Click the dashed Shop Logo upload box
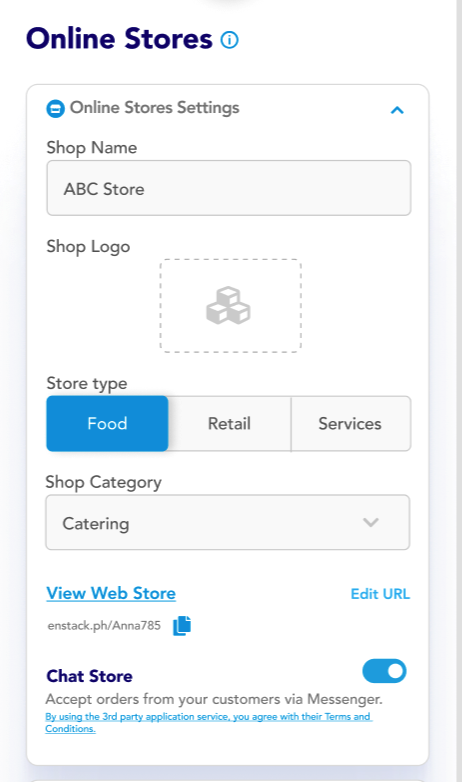The height and width of the screenshot is (782, 462). (231, 306)
